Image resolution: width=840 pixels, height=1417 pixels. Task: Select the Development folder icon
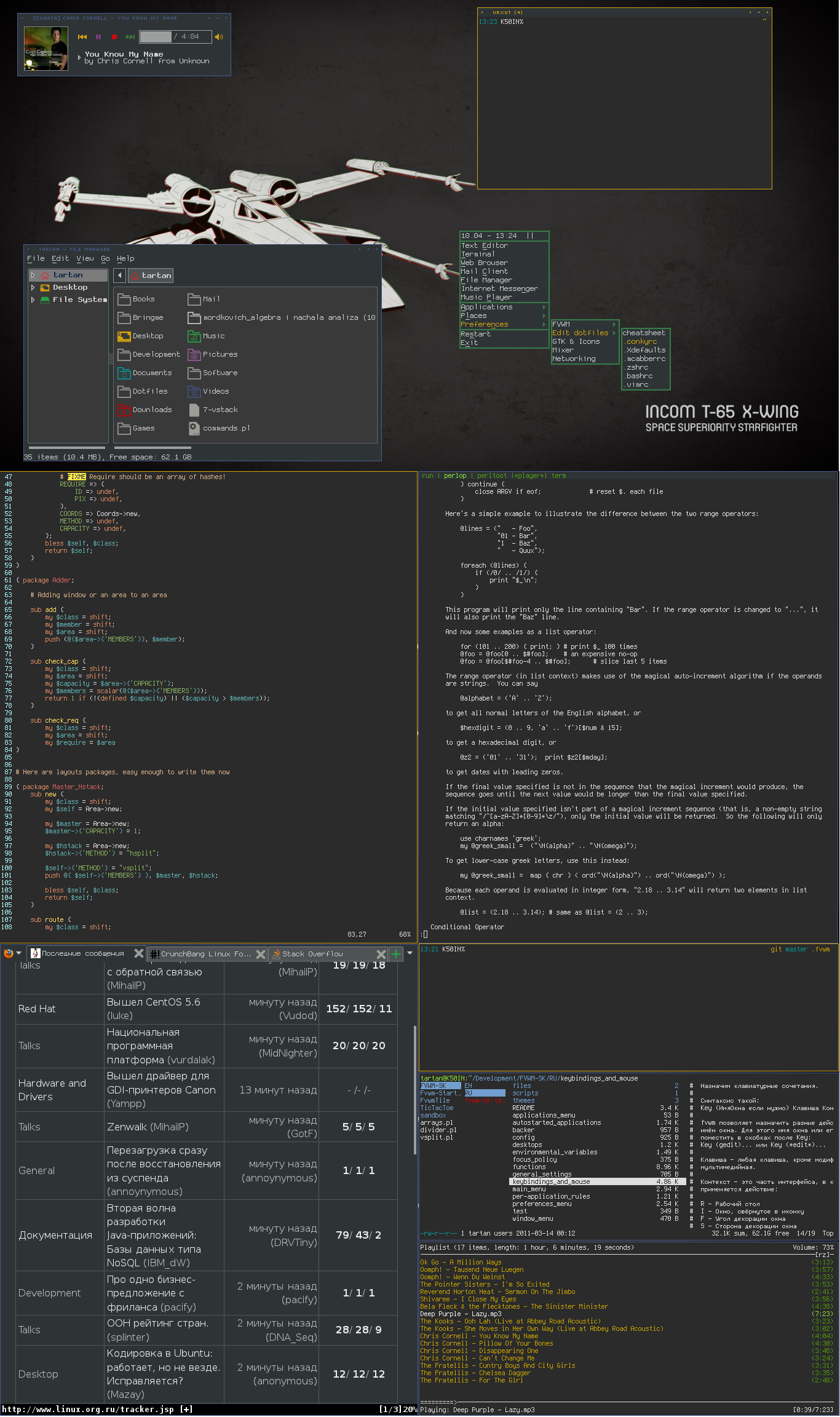click(124, 355)
